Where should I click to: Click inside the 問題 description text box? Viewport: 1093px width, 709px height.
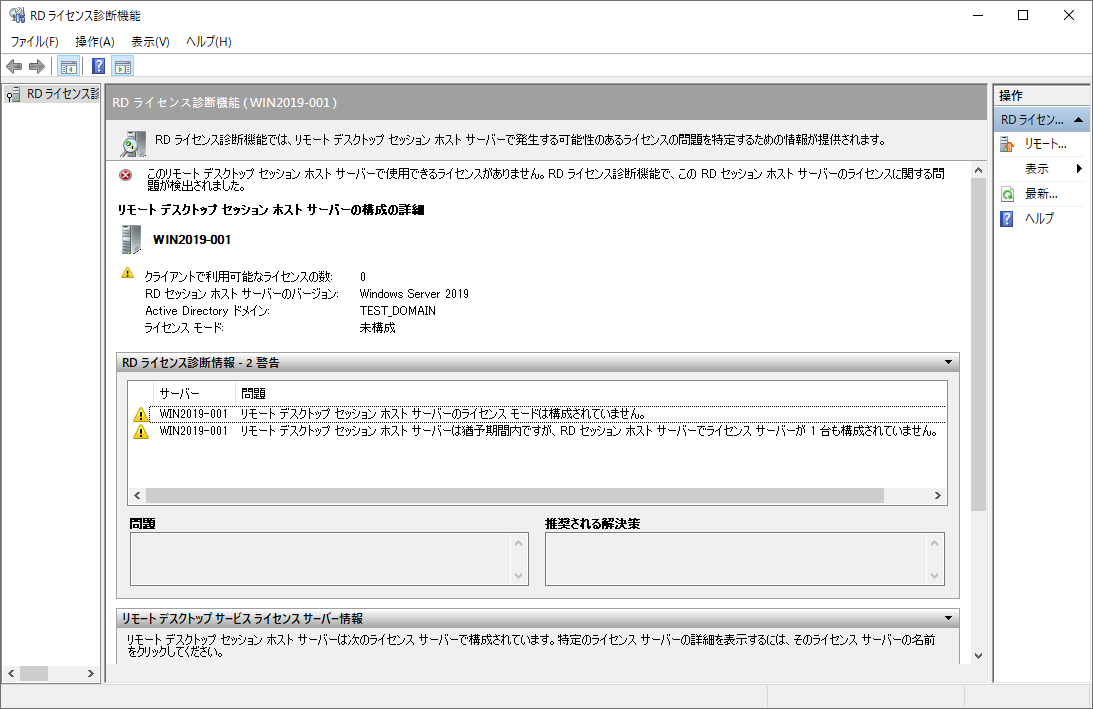click(x=321, y=558)
